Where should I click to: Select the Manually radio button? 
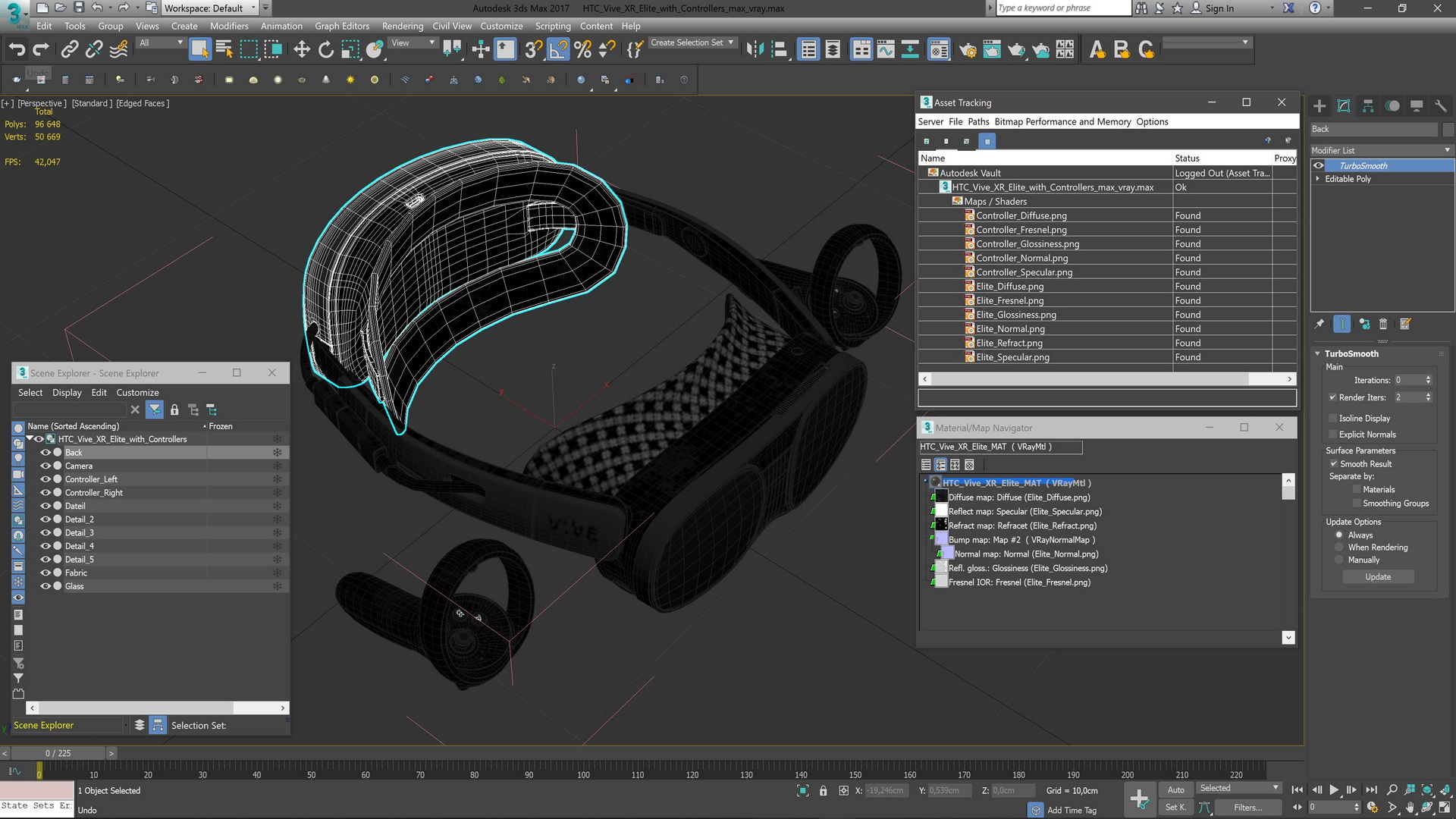point(1339,560)
